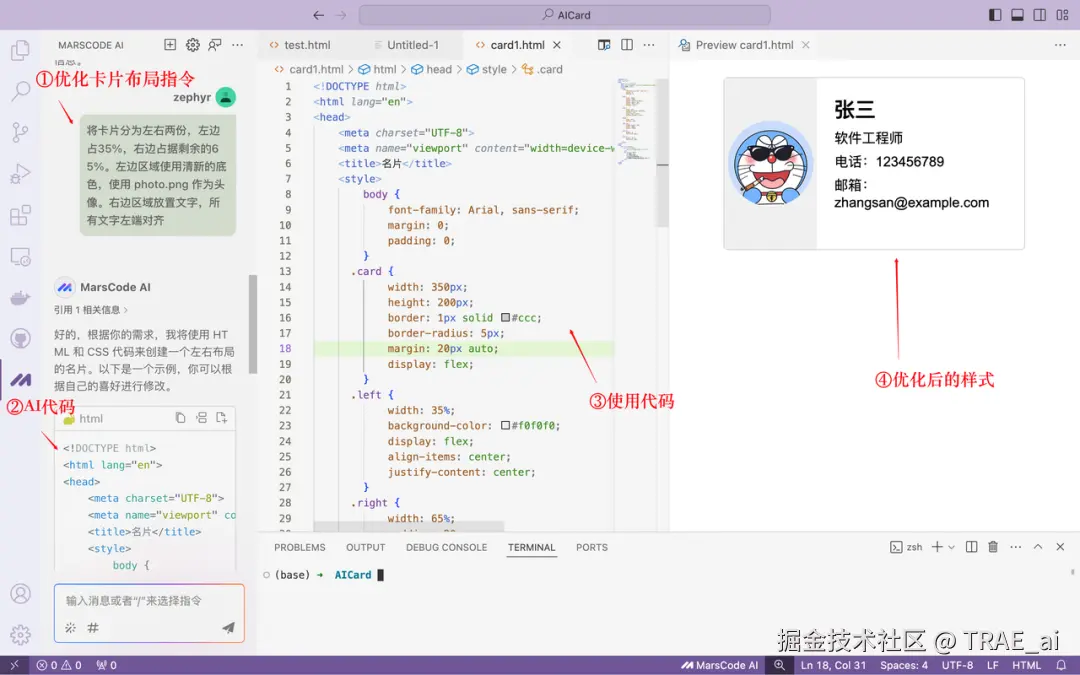Change indentation via Spaces: 4
1080x675 pixels.
tap(904, 665)
